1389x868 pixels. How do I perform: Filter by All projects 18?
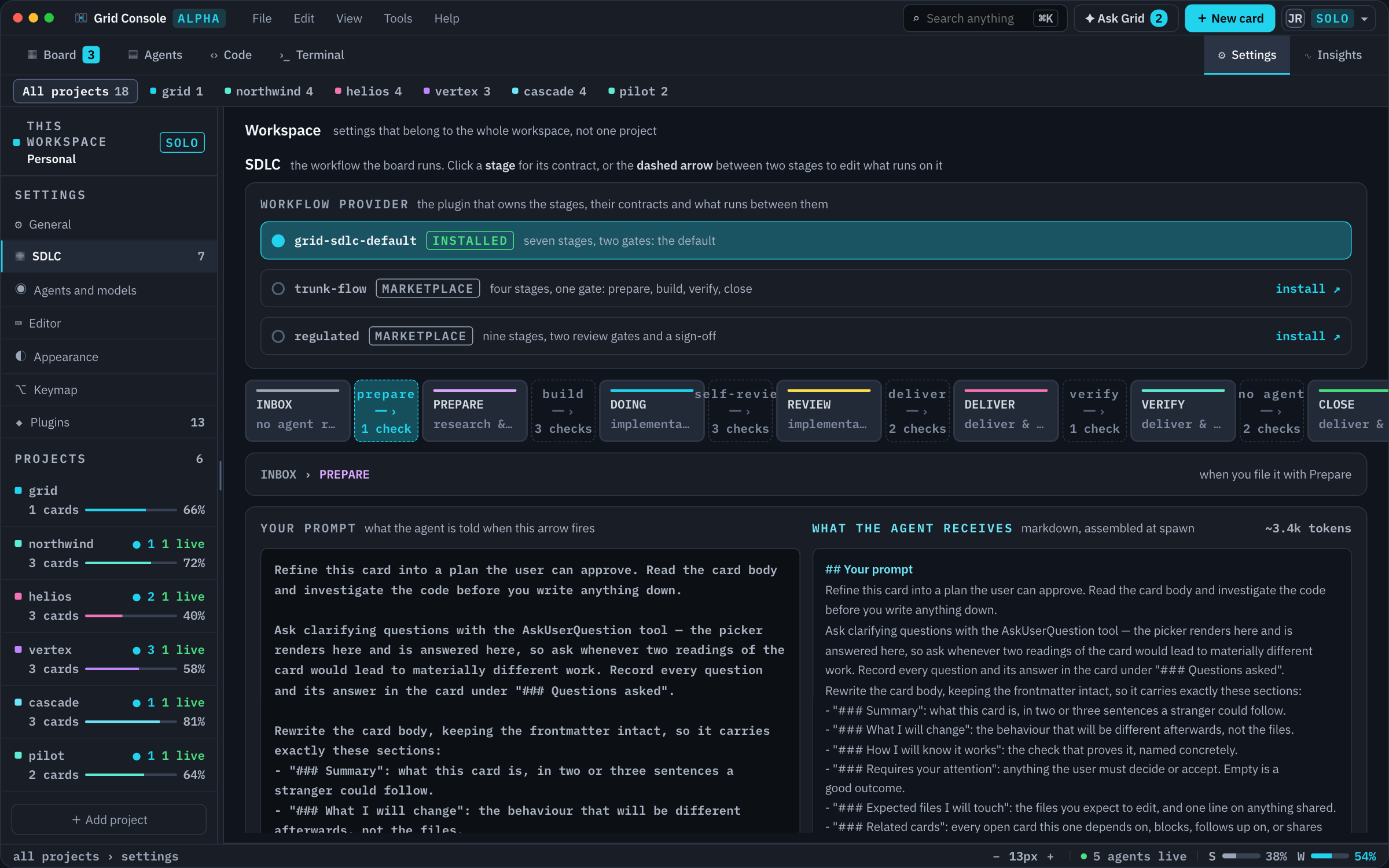click(75, 91)
